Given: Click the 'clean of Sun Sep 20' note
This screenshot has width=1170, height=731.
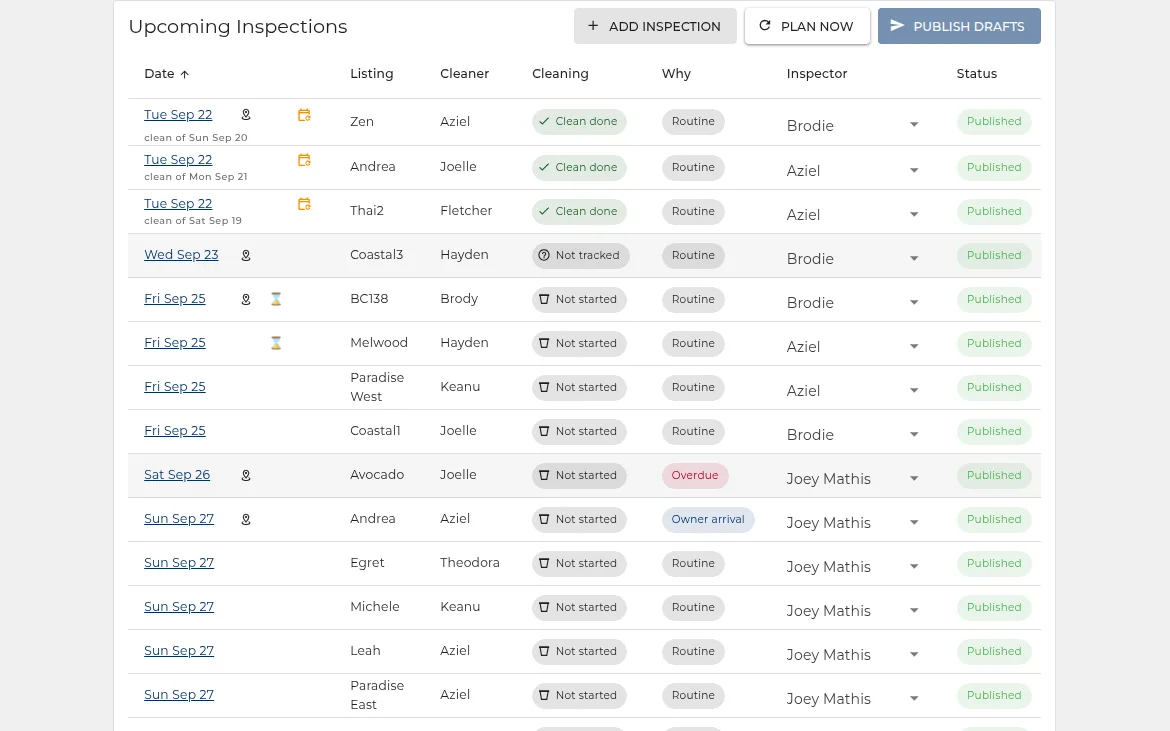Looking at the screenshot, I should pyautogui.click(x=195, y=138).
